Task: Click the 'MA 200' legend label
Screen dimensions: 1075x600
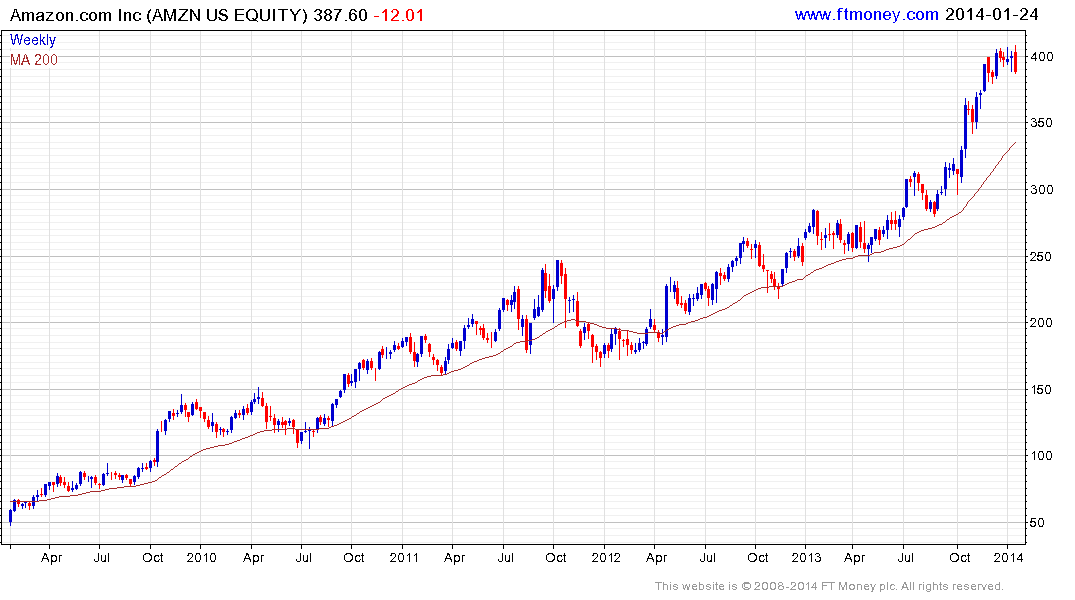Action: (x=34, y=60)
